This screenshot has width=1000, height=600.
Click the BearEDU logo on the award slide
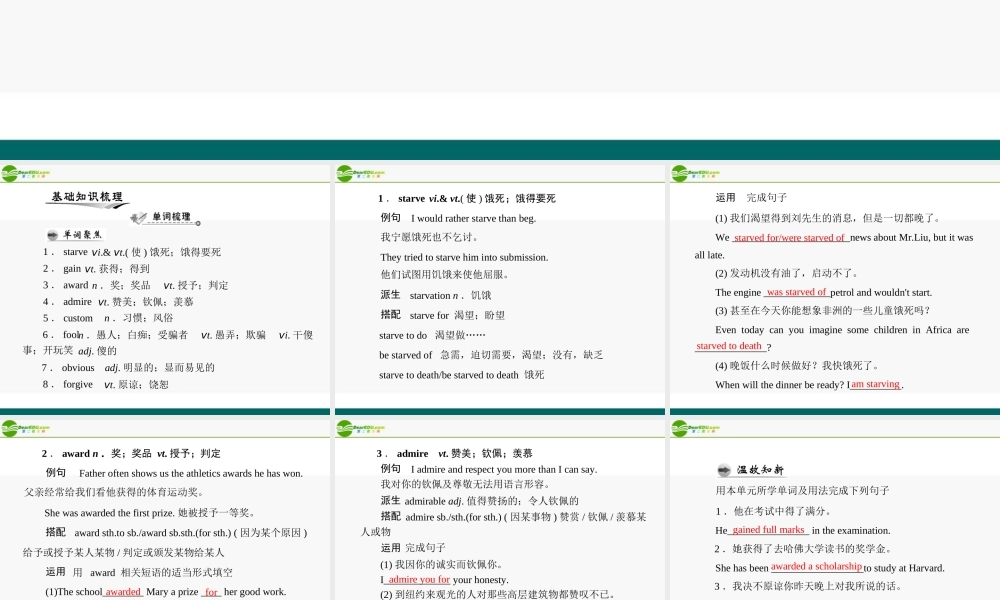click(x=26, y=428)
